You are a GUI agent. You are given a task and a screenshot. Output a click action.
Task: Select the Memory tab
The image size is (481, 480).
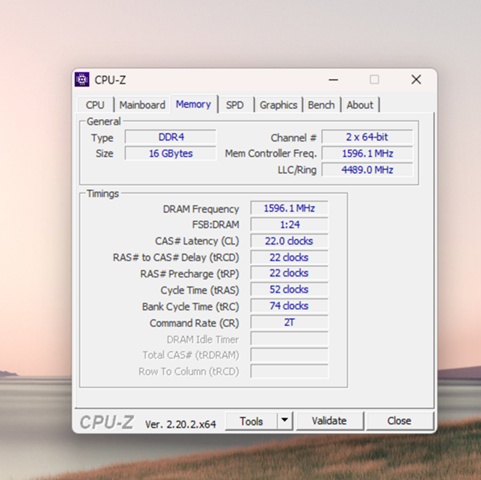pyautogui.click(x=194, y=104)
